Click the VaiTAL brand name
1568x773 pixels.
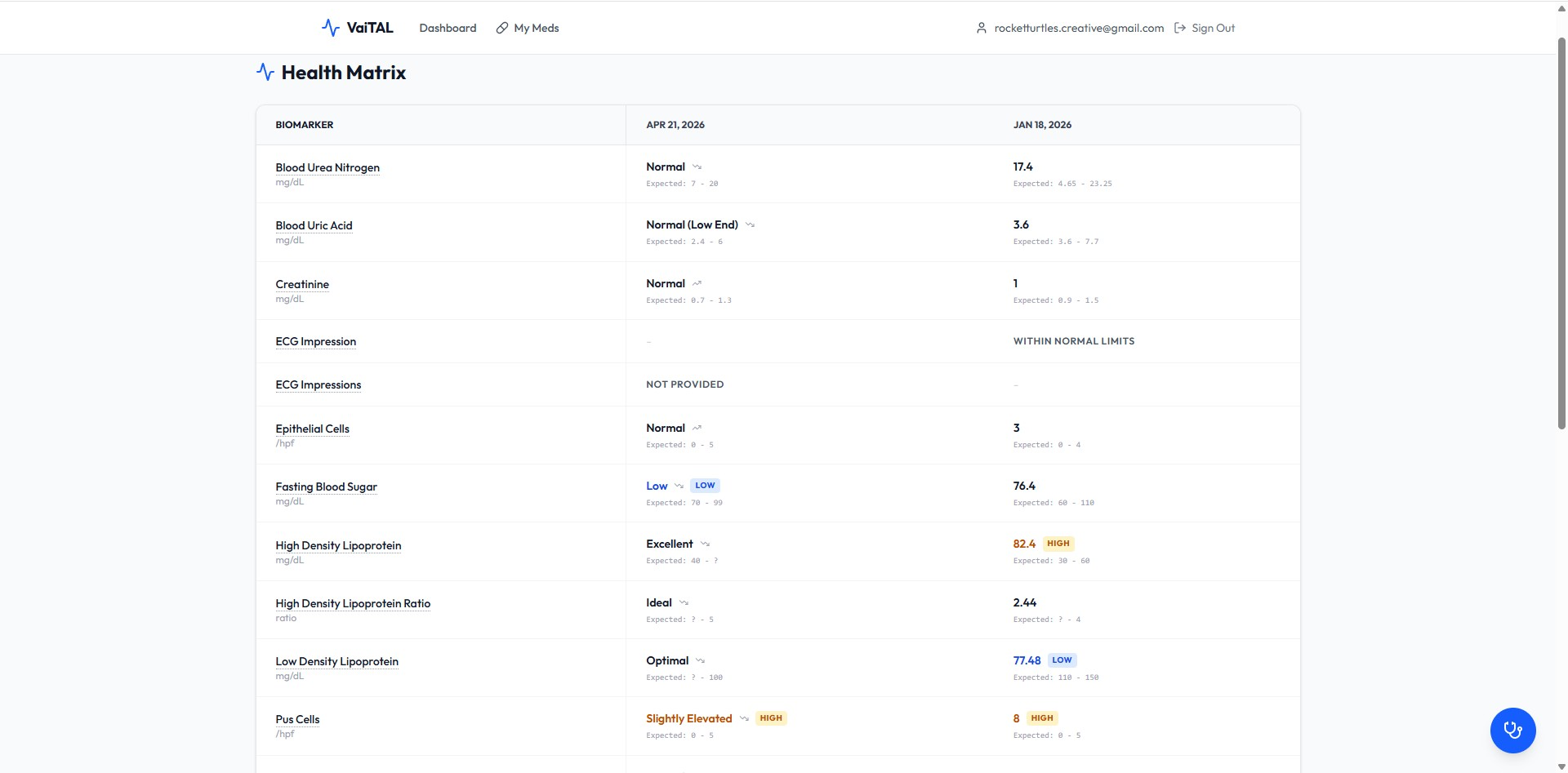point(370,28)
